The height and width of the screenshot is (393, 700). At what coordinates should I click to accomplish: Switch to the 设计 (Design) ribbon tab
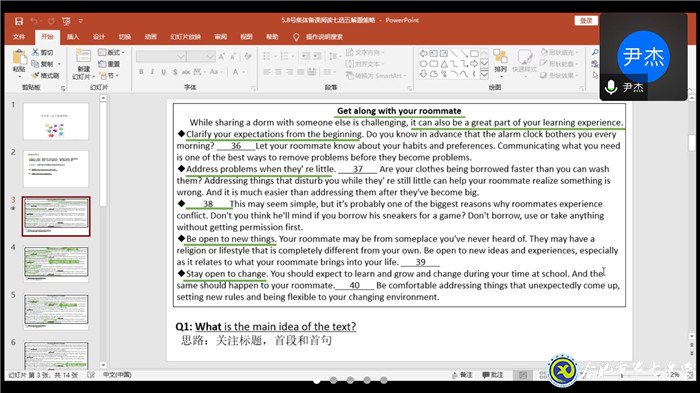(99, 37)
